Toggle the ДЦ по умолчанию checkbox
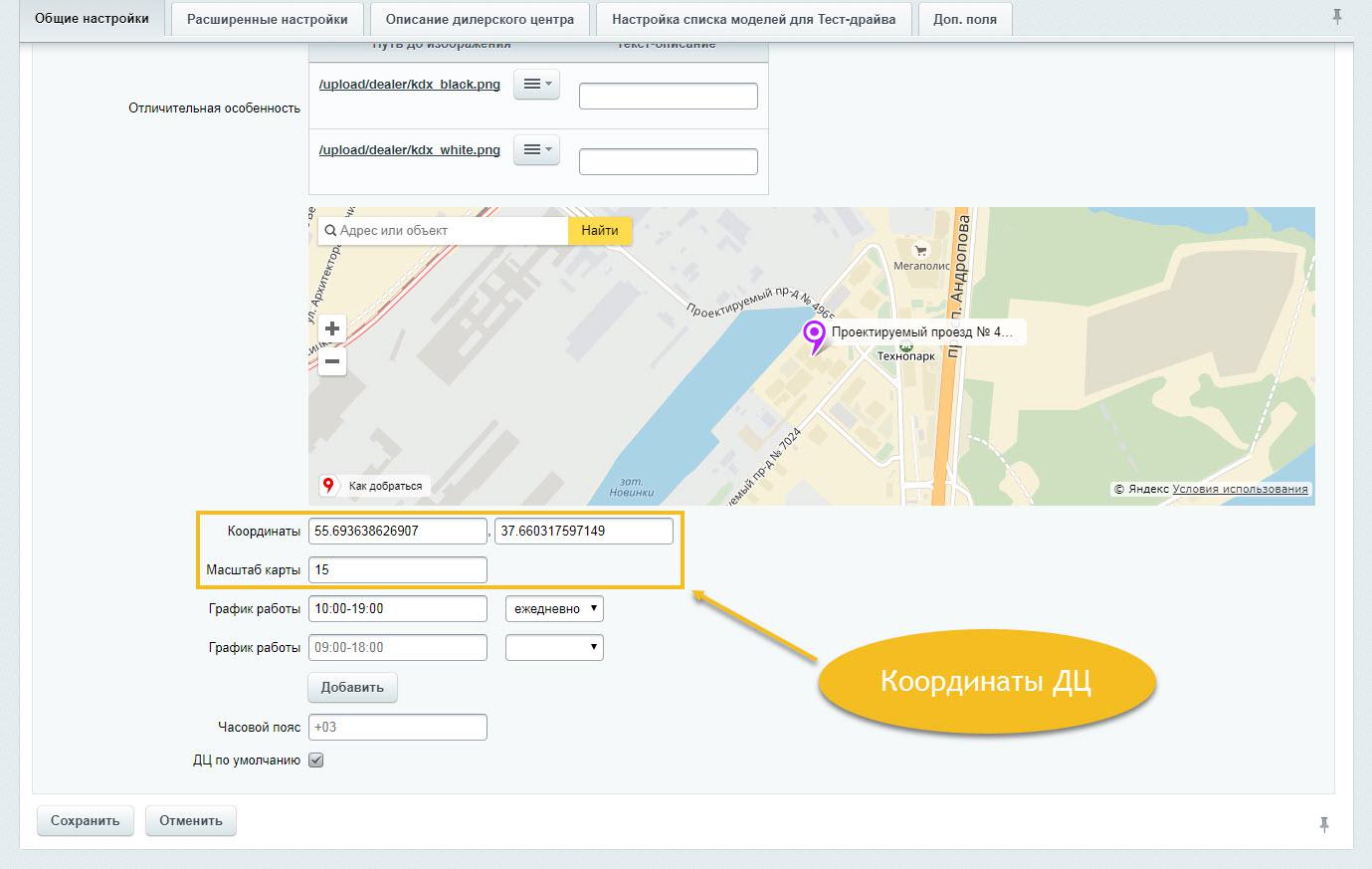1372x869 pixels. [x=316, y=760]
